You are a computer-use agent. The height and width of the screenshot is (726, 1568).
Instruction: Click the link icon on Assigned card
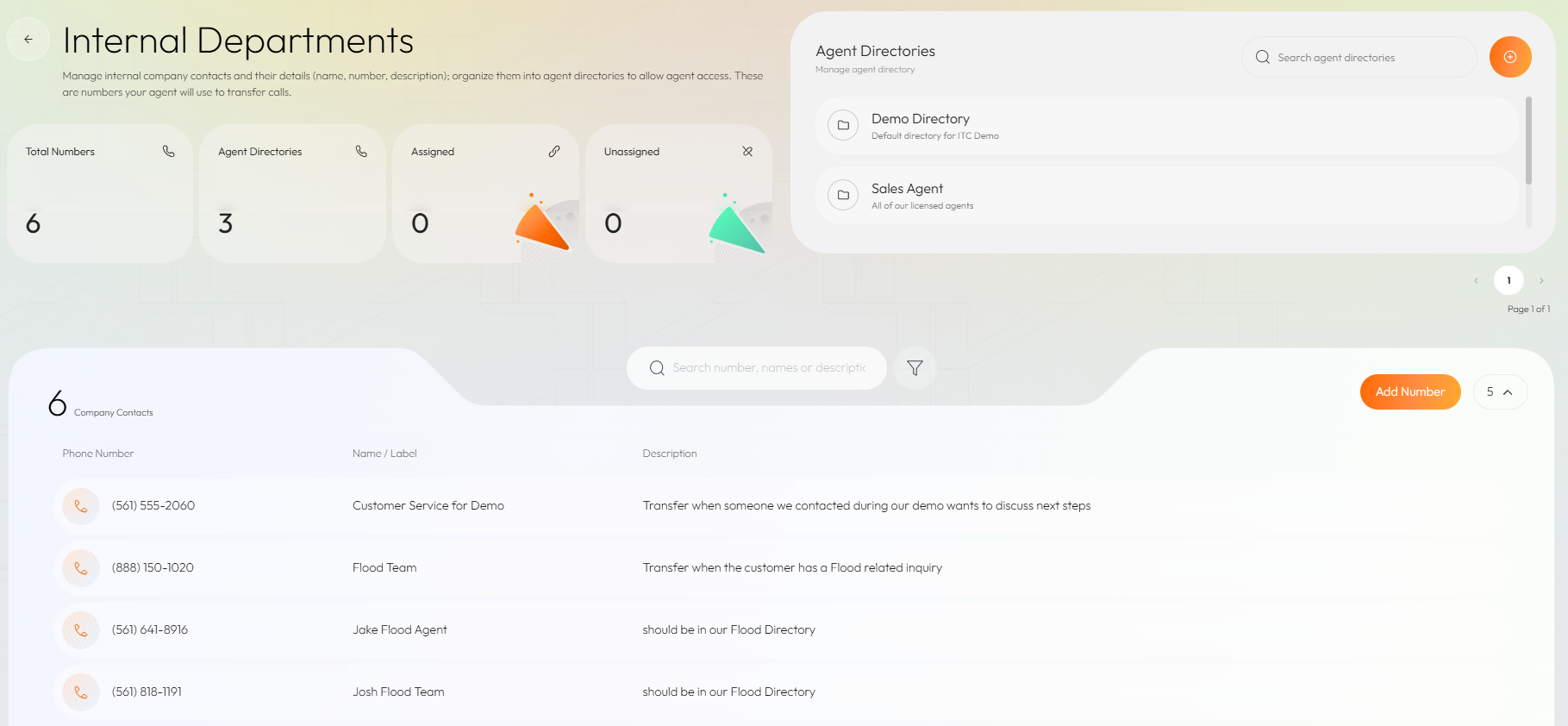554,152
